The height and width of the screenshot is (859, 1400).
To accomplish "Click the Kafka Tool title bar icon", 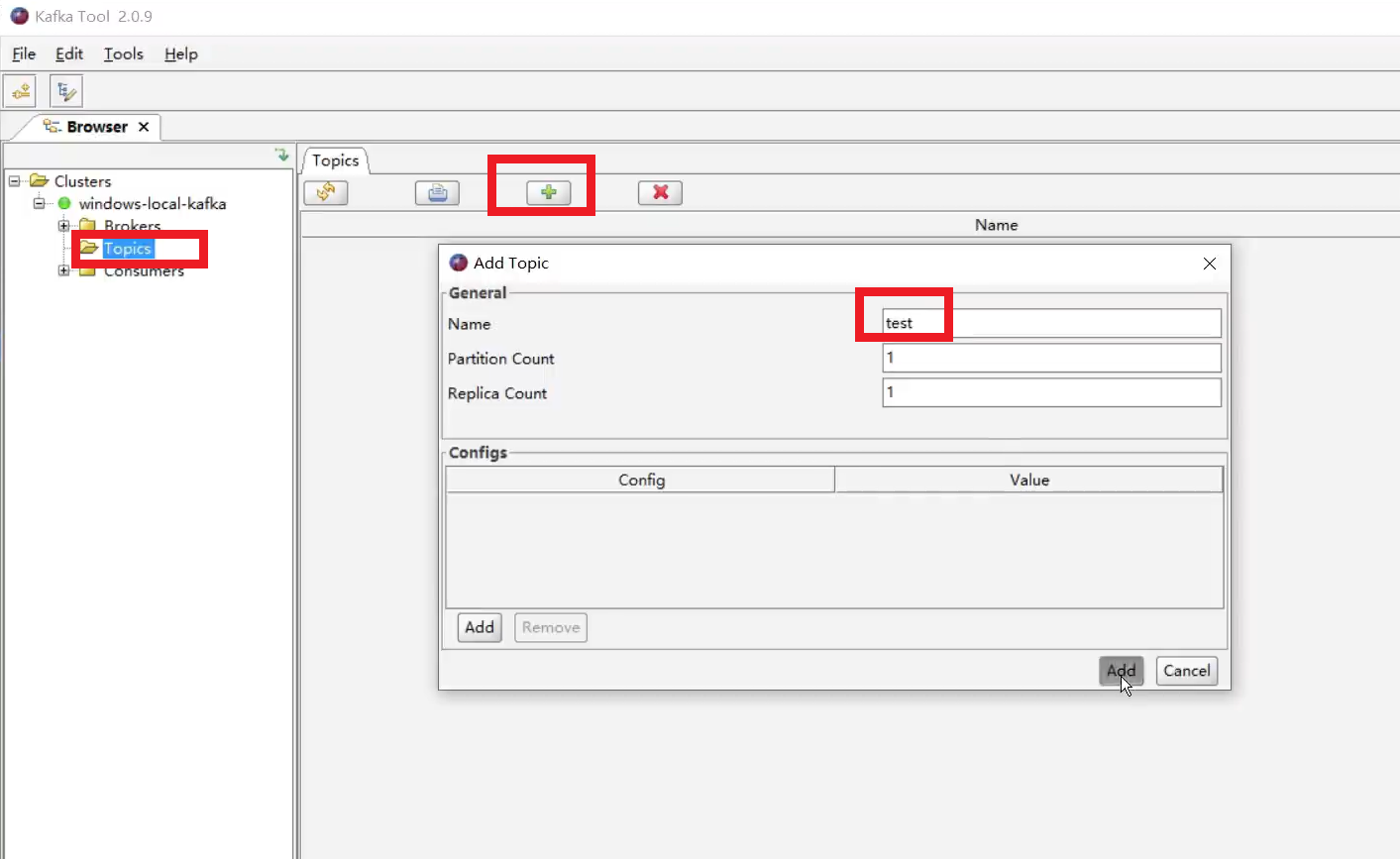I will 19,16.
